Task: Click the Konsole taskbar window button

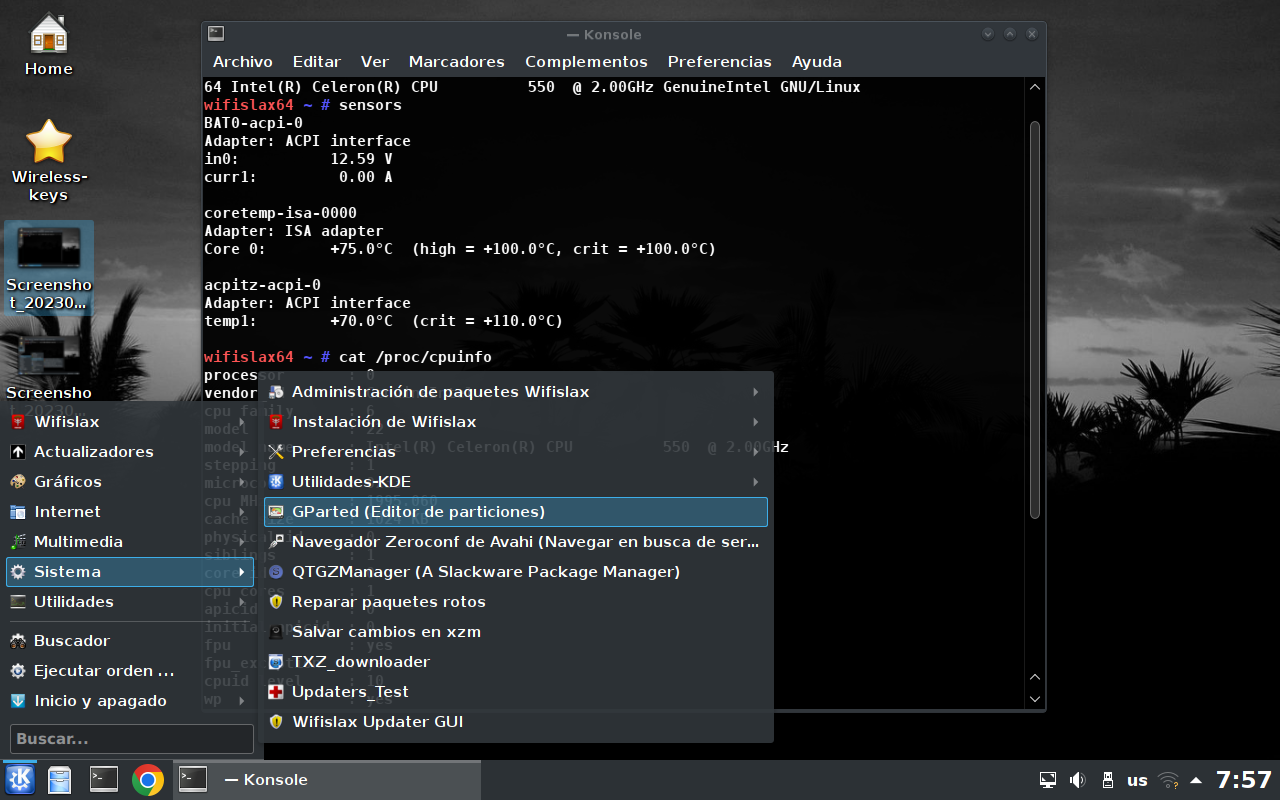Action: [328, 780]
